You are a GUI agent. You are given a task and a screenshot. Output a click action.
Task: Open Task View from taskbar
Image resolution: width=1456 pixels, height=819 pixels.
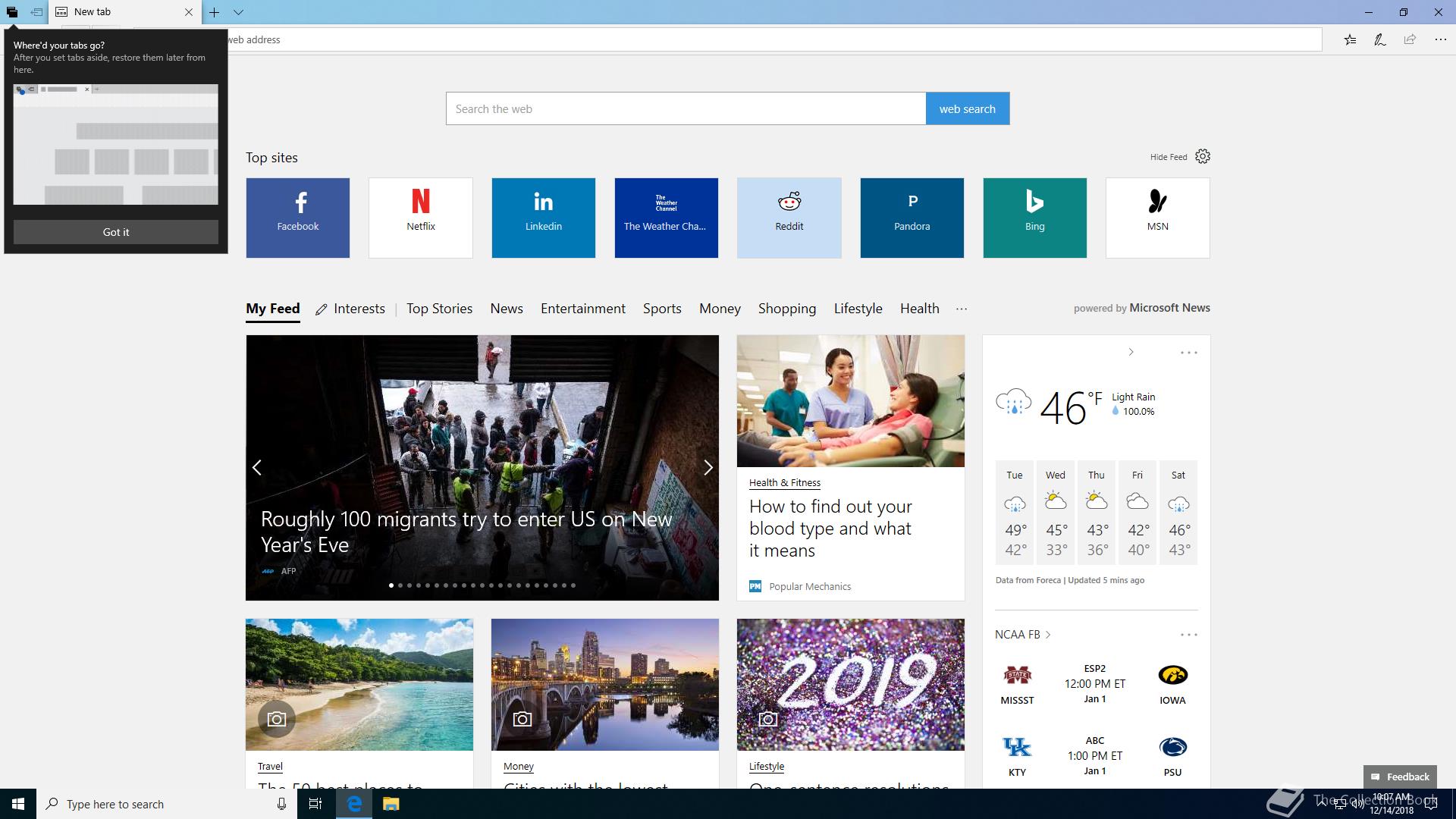point(315,804)
